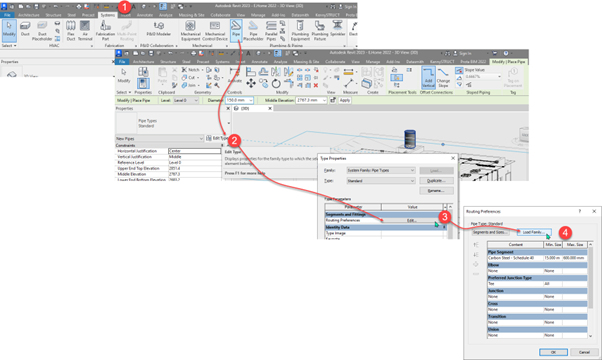Open the Fabrication Part tool
Viewport: 602px width, 360px height.
tap(105, 31)
